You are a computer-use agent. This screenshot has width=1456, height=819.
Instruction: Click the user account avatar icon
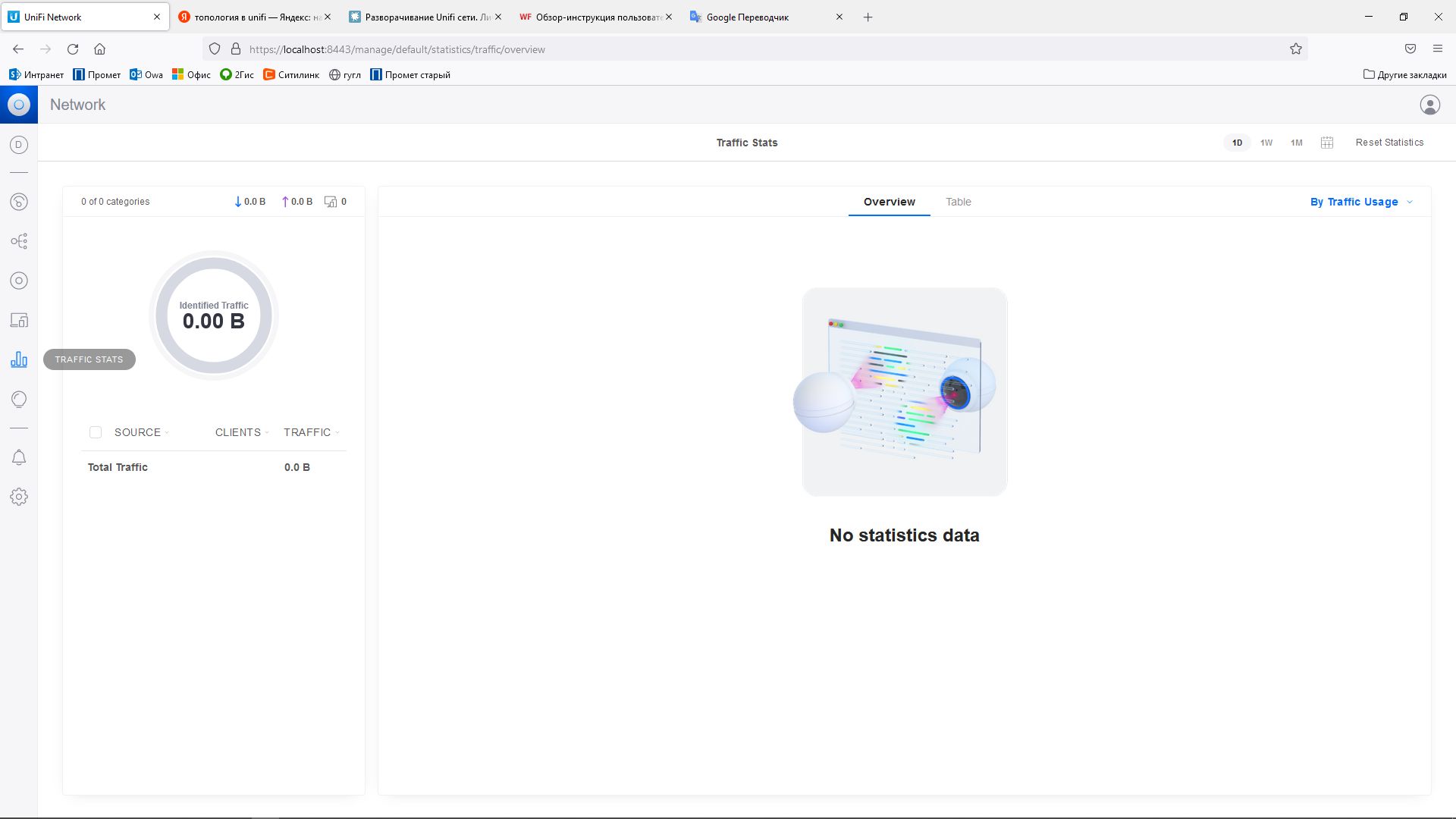click(1429, 105)
